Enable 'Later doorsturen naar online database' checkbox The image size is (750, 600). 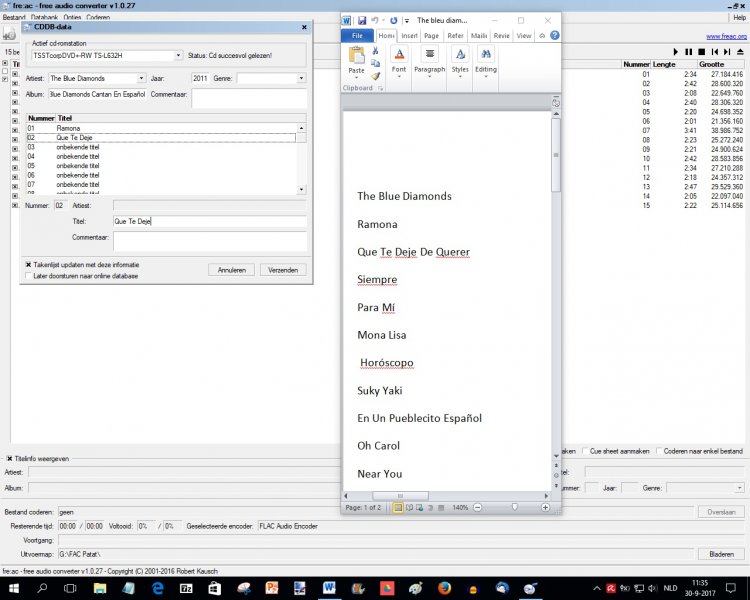pos(29,275)
